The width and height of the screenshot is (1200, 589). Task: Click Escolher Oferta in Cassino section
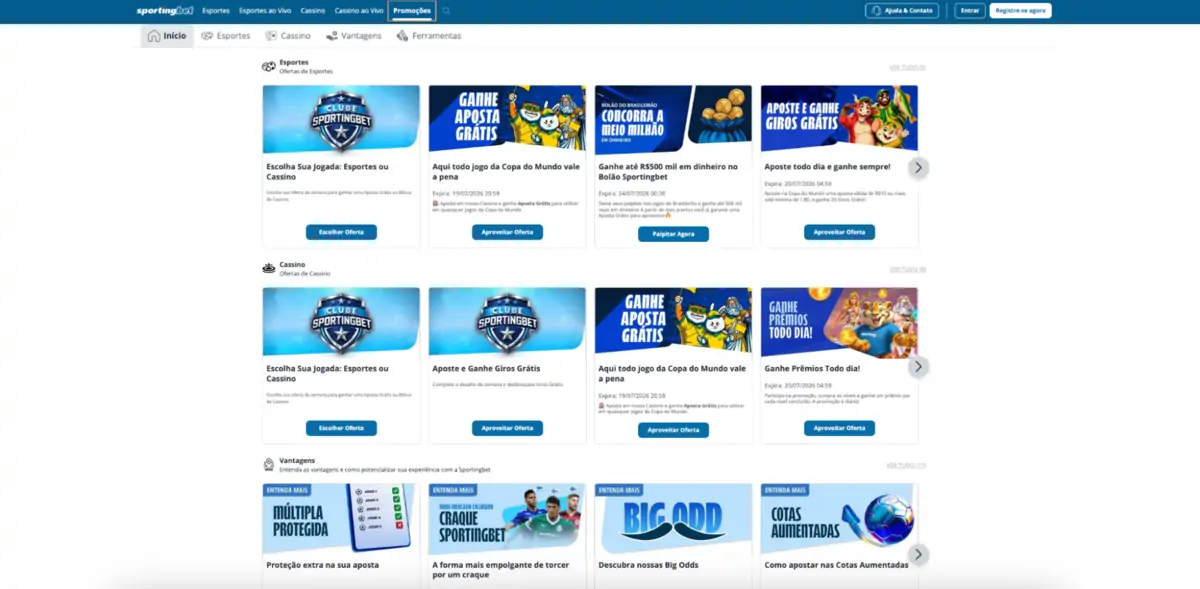click(x=341, y=428)
